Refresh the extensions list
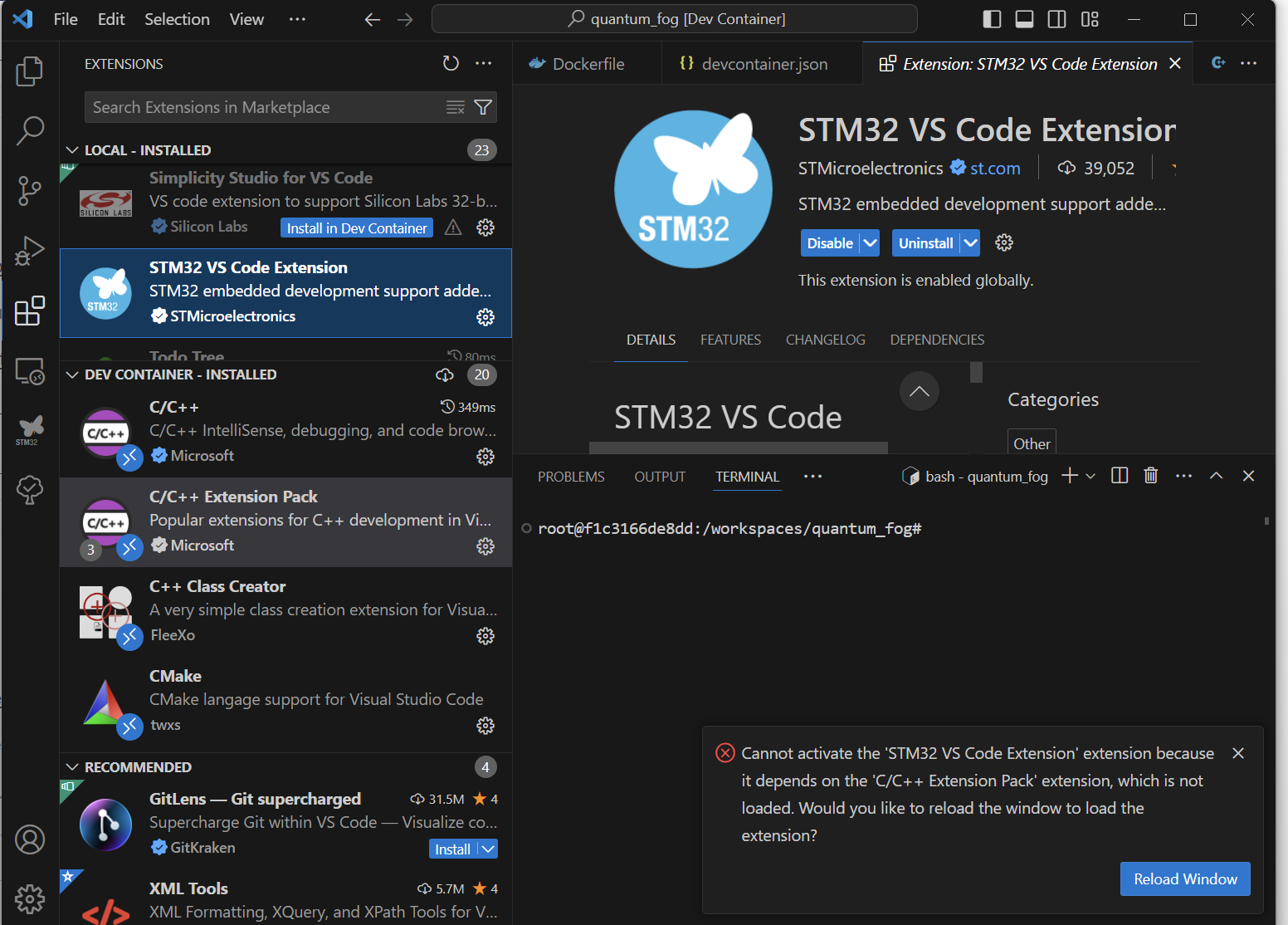The width and height of the screenshot is (1288, 925). pos(451,64)
